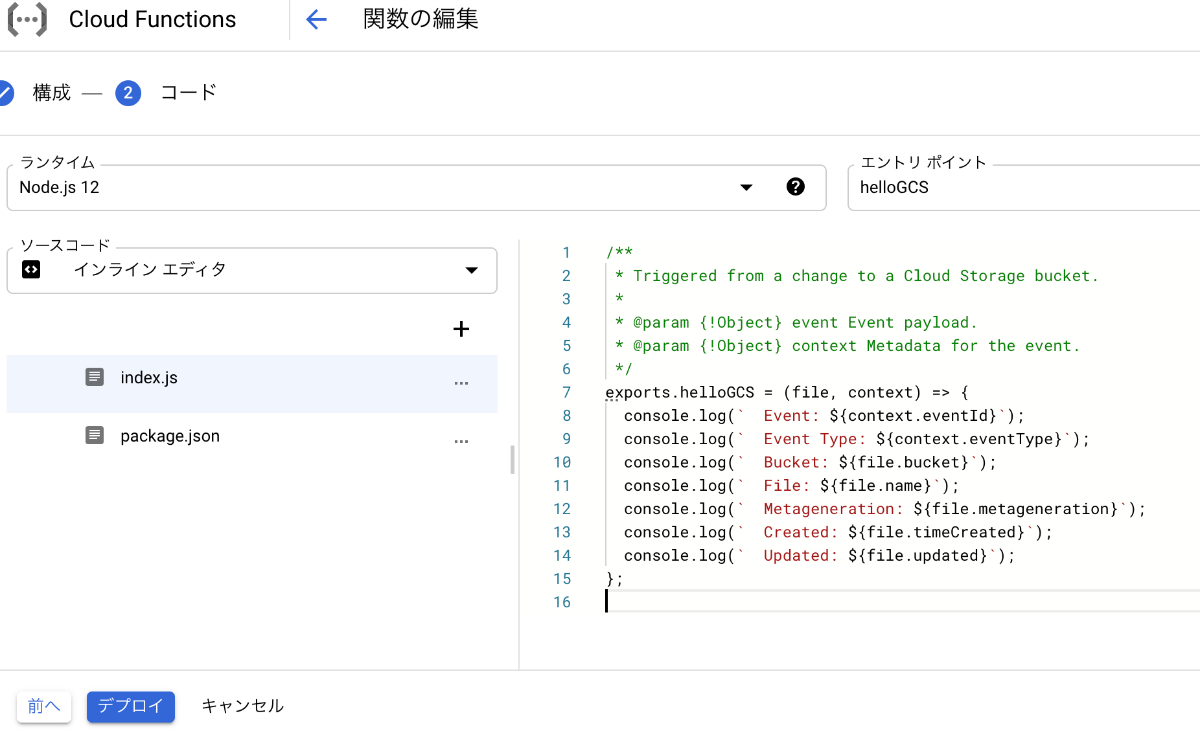Click the splitter handle between file list and editor
Screen dimensions: 1200x742
pyautogui.click(x=513, y=460)
